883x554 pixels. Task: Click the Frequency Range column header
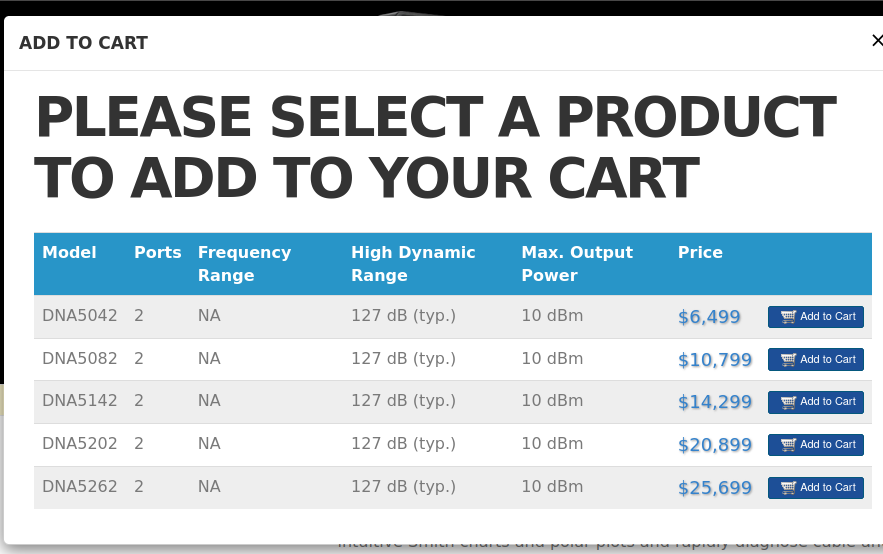(244, 264)
